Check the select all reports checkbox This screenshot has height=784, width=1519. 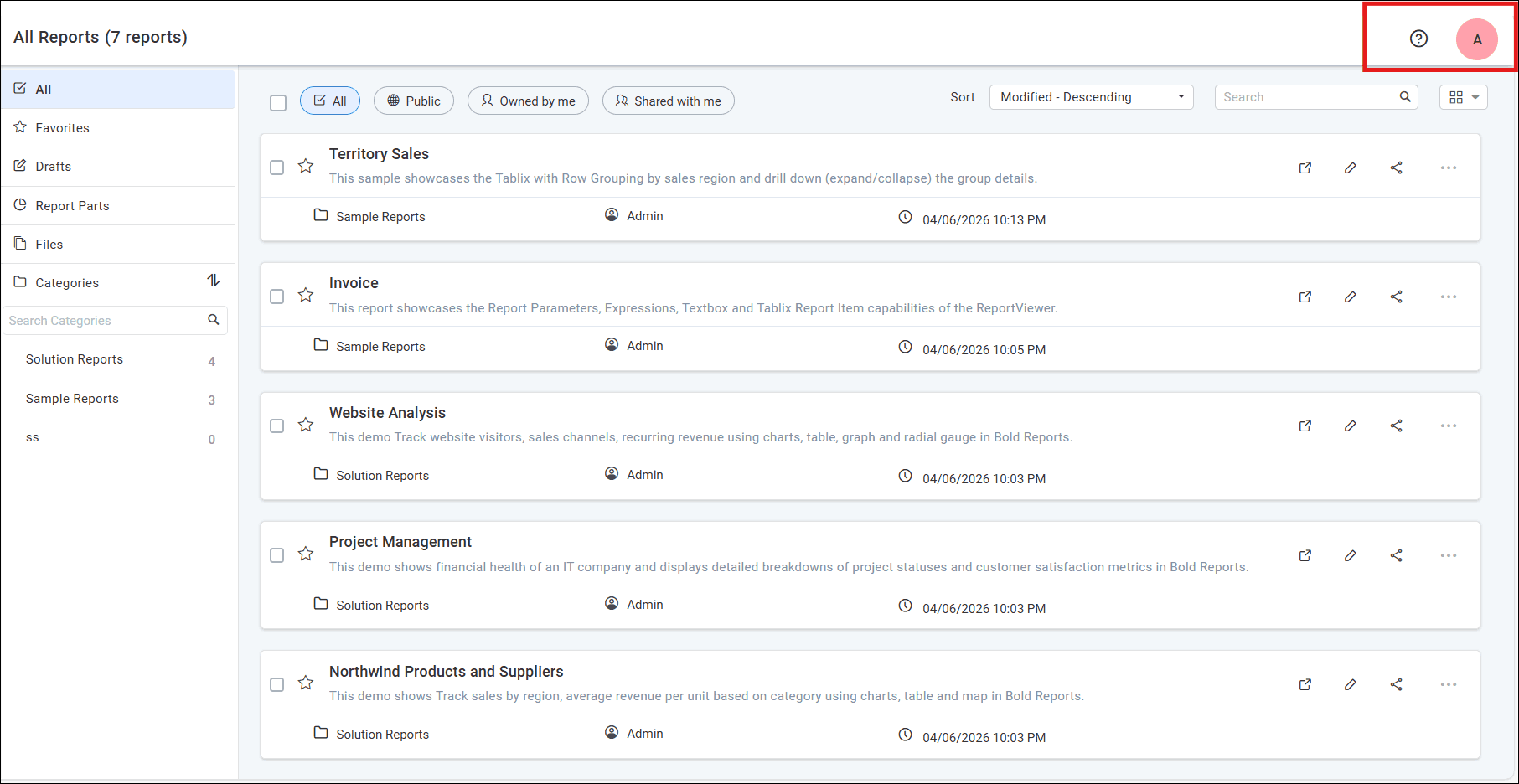tap(278, 102)
